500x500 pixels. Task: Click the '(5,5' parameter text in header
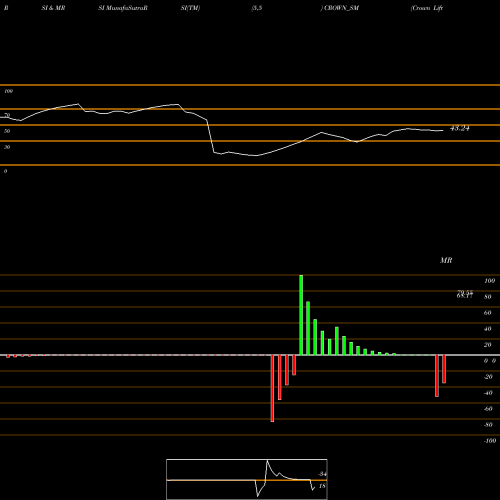(256, 8)
